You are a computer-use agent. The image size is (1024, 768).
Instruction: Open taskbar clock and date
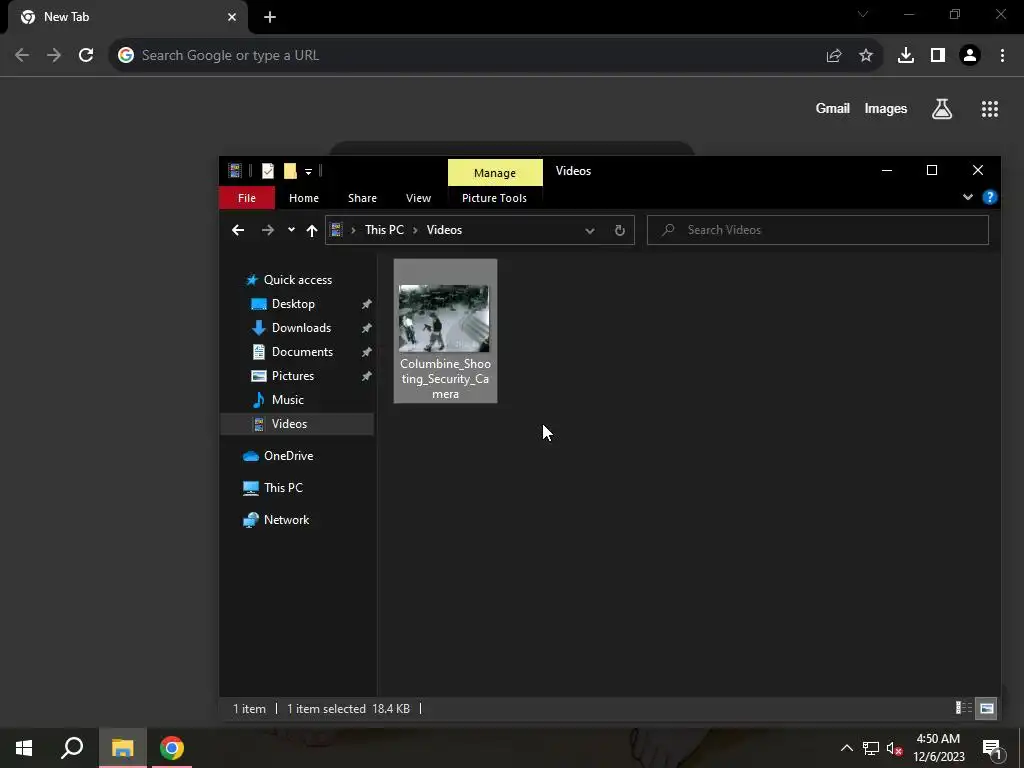click(x=938, y=748)
